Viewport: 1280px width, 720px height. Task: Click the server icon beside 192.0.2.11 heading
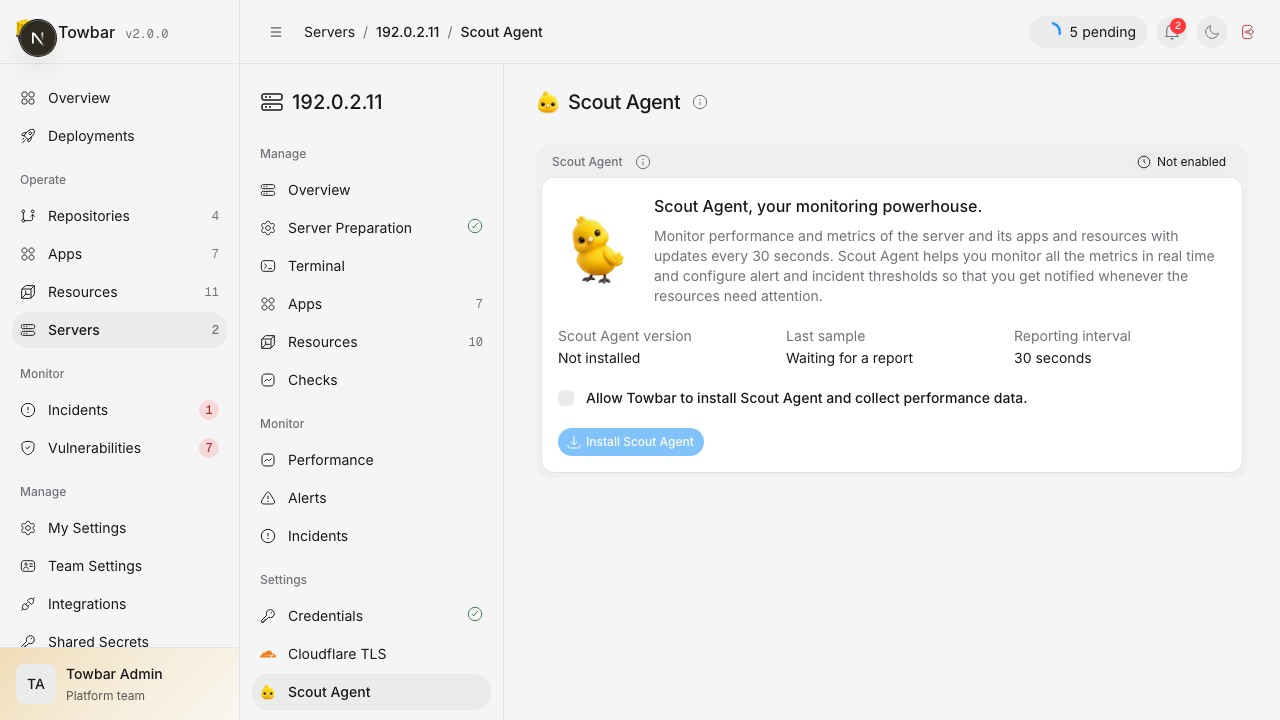click(x=272, y=102)
